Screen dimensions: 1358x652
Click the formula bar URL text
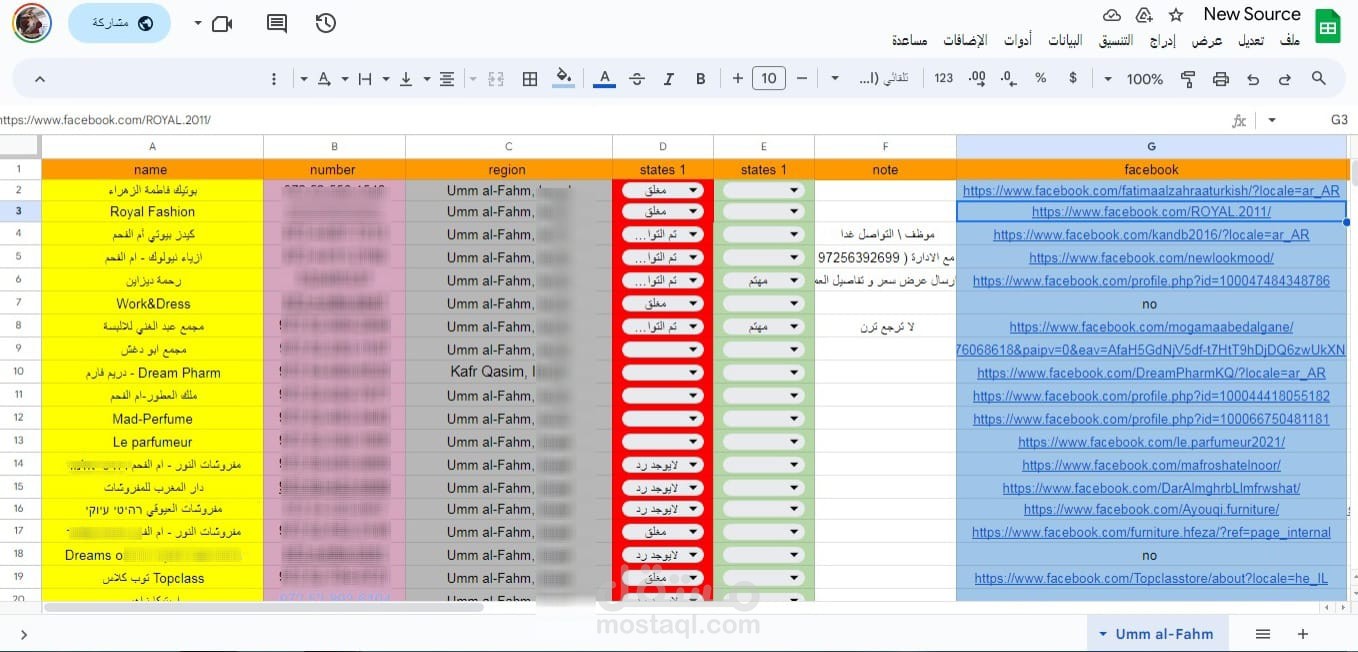106,120
